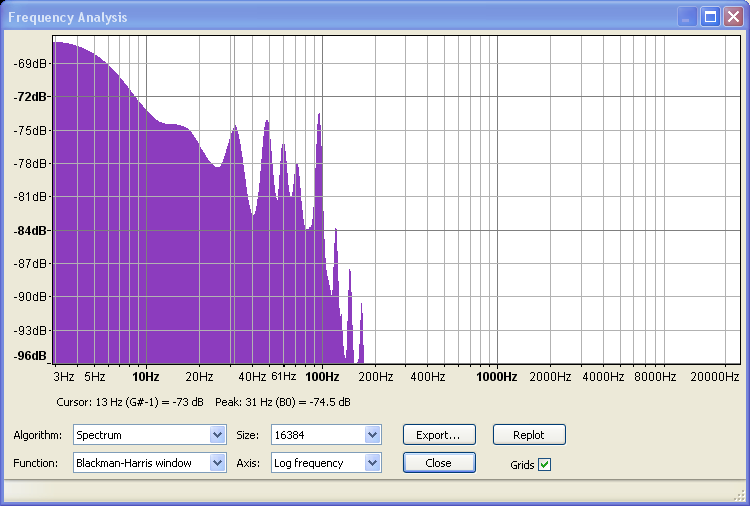Toggle the Grids checkbox

[x=544, y=464]
